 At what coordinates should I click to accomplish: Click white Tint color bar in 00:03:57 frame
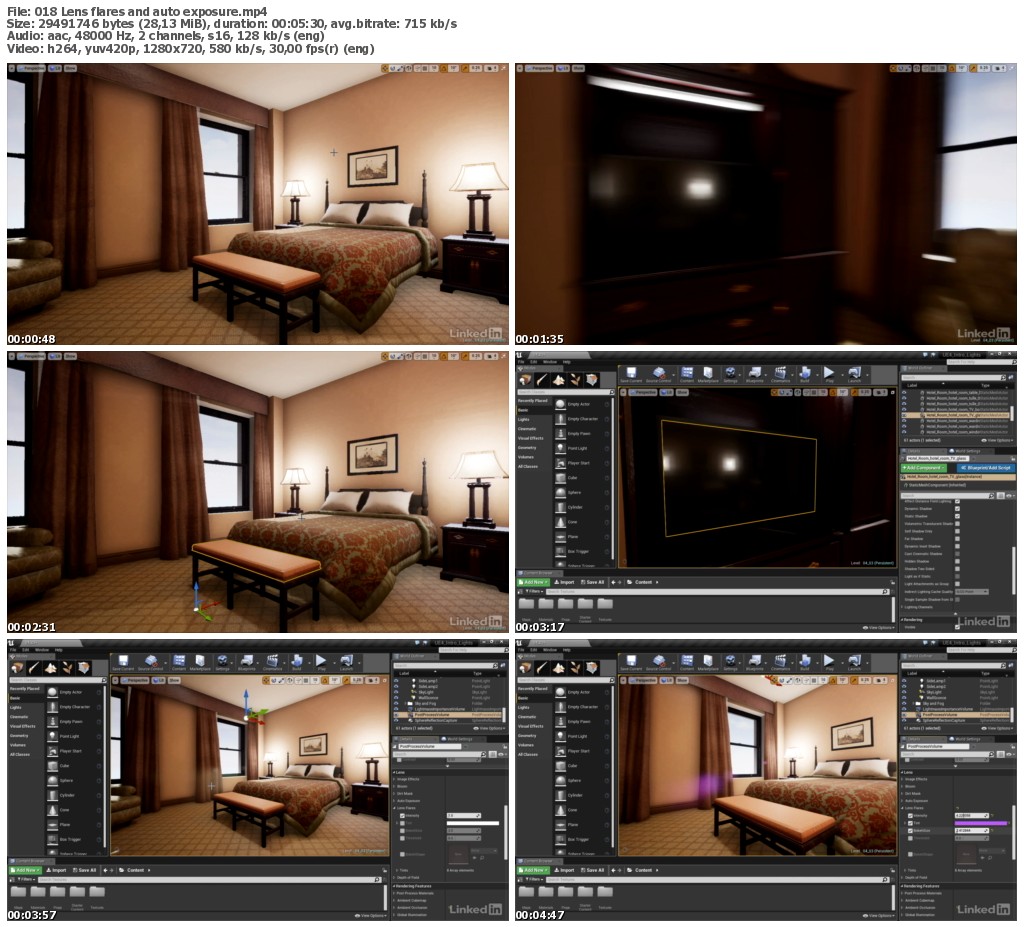pyautogui.click(x=473, y=823)
